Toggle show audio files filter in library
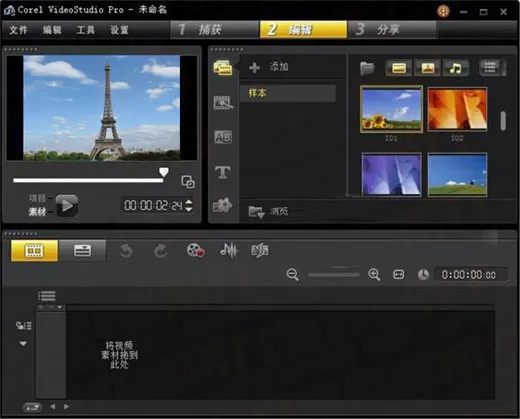 tap(456, 68)
